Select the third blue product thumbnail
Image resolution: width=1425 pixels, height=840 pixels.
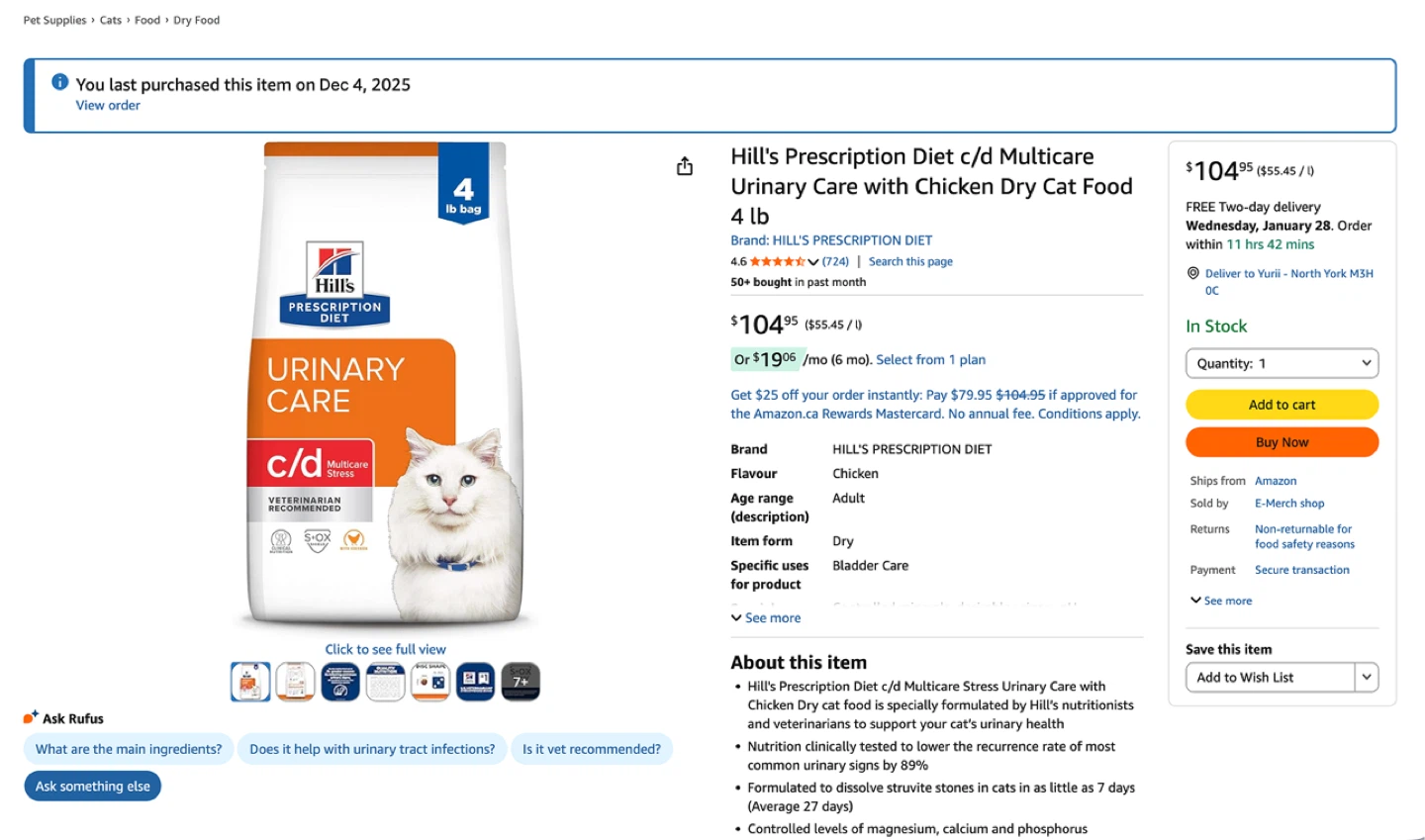340,682
